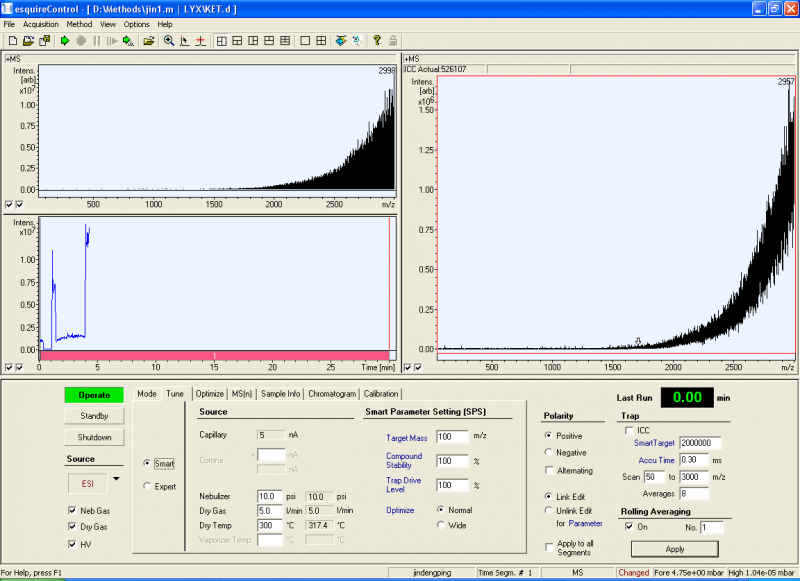The width and height of the screenshot is (800, 581).
Task: Open the ESI source dropdown arrow
Action: [118, 480]
